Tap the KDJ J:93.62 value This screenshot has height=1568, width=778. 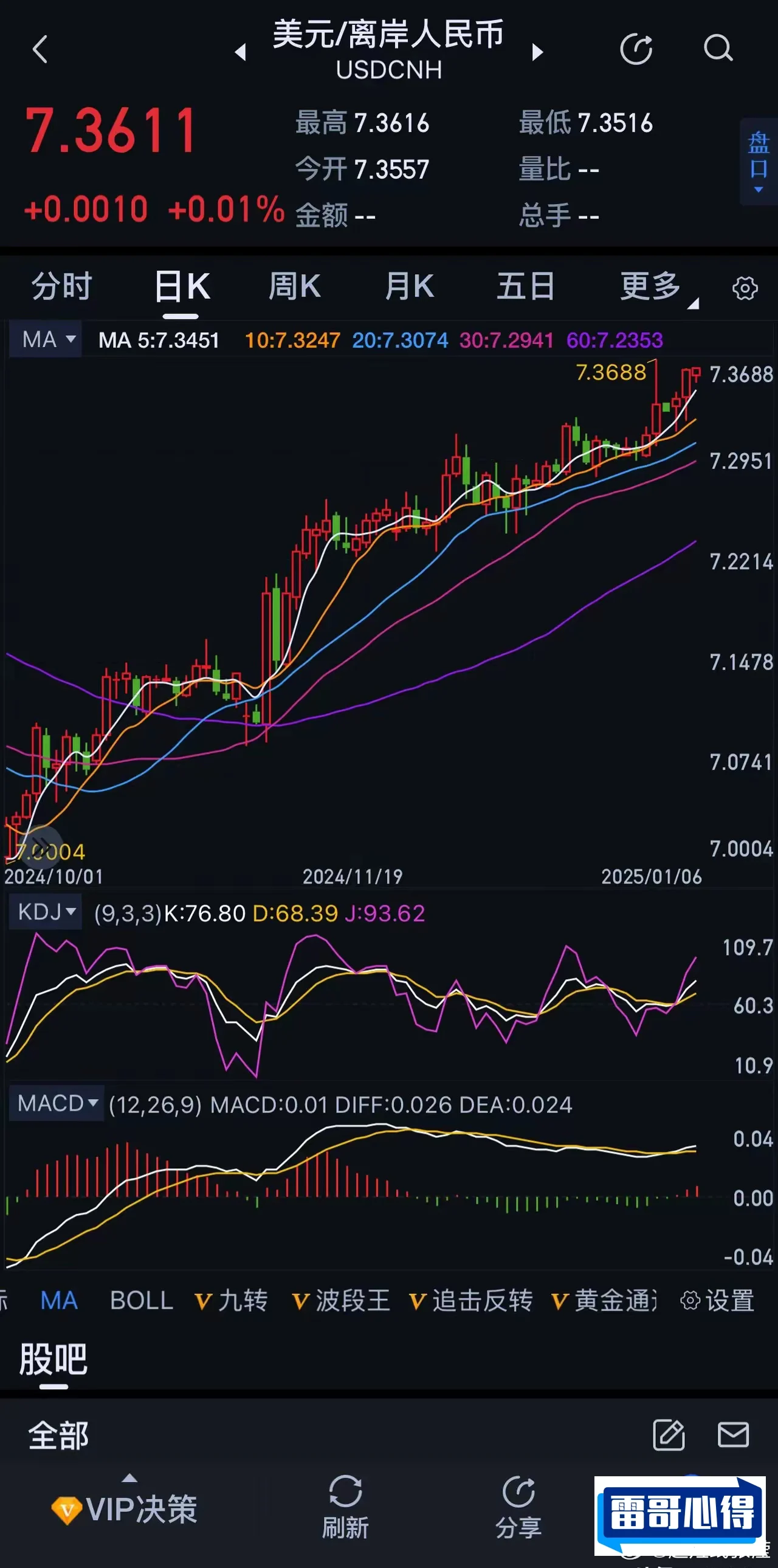coord(385,913)
